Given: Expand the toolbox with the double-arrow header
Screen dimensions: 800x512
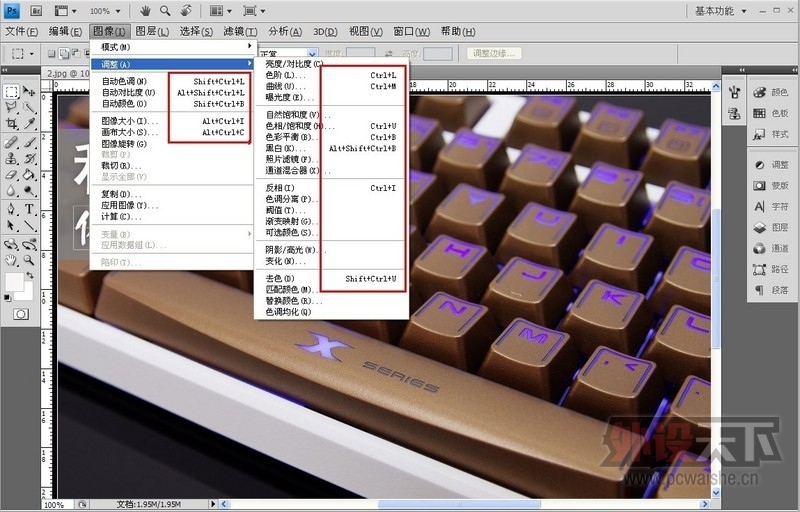Looking at the screenshot, I should [x=5, y=70].
